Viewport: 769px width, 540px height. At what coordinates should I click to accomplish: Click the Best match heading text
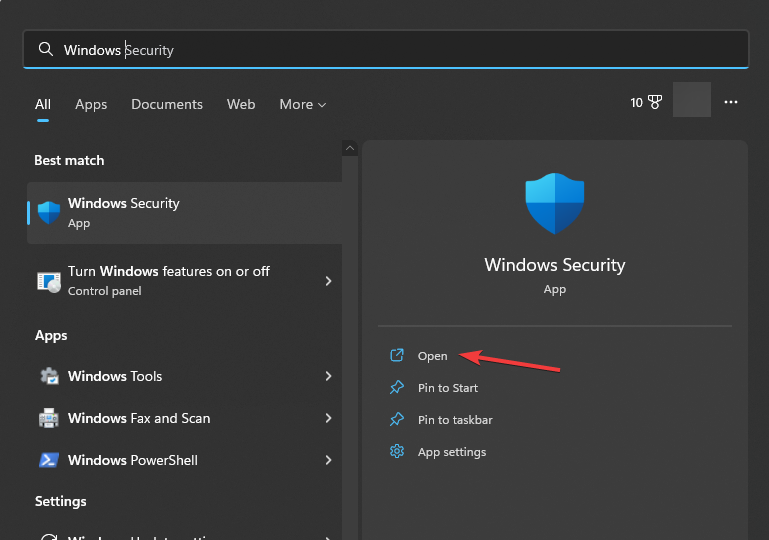[69, 160]
